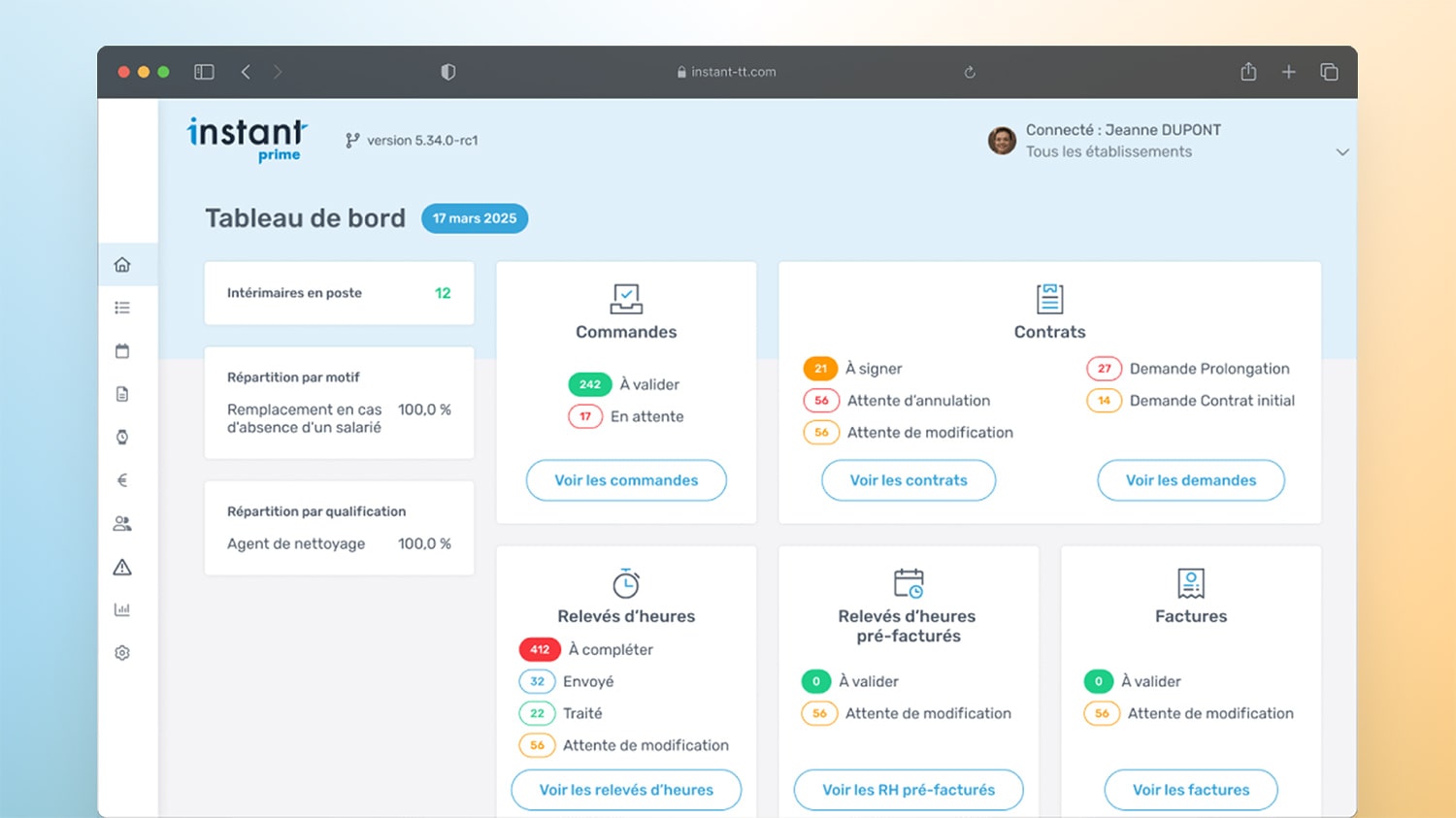The width and height of the screenshot is (1456, 818).
Task: Open the calendar icon in sidebar
Action: pos(122,351)
